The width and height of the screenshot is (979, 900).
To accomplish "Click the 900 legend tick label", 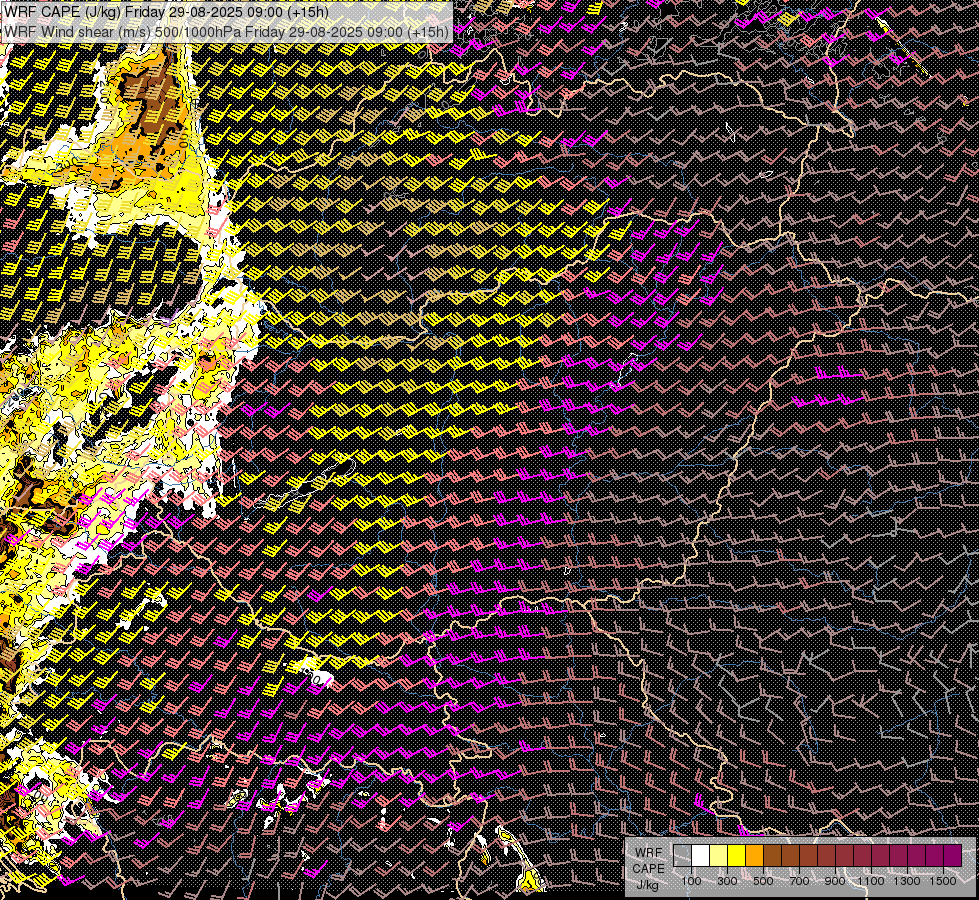I will (x=835, y=881).
